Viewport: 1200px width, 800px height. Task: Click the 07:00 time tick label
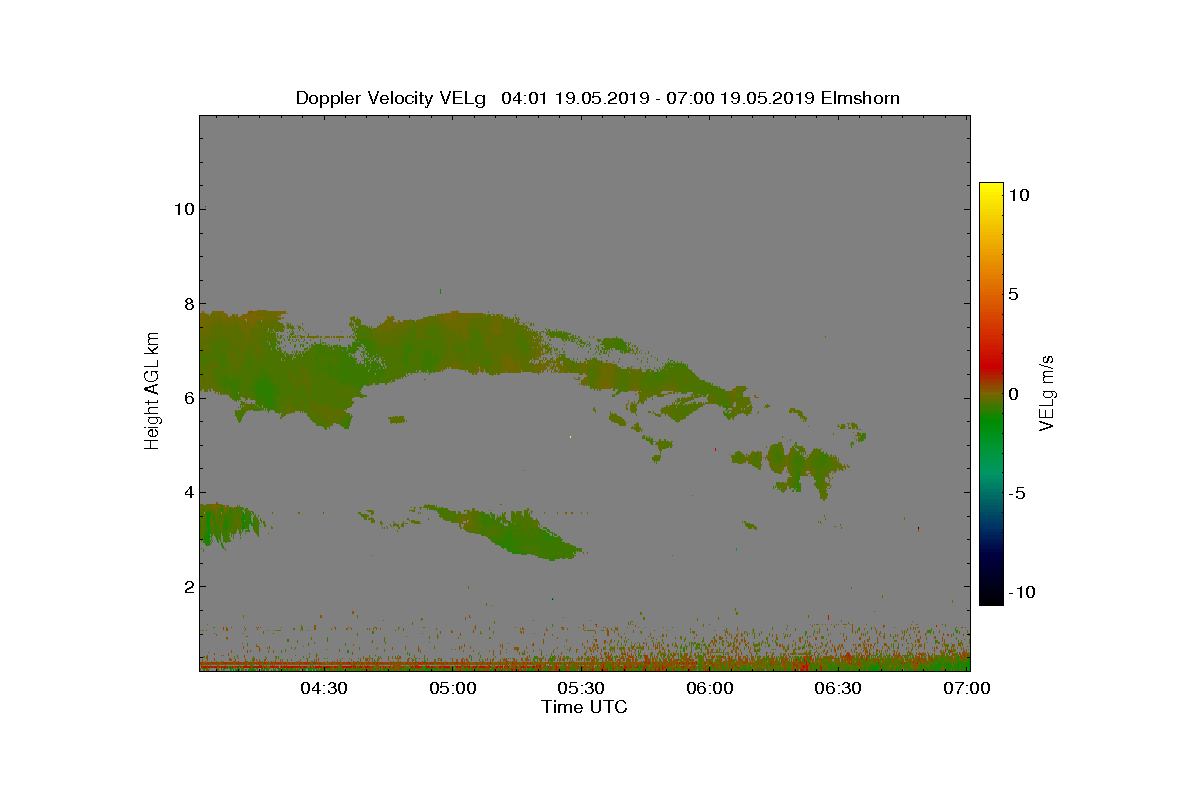click(967, 688)
